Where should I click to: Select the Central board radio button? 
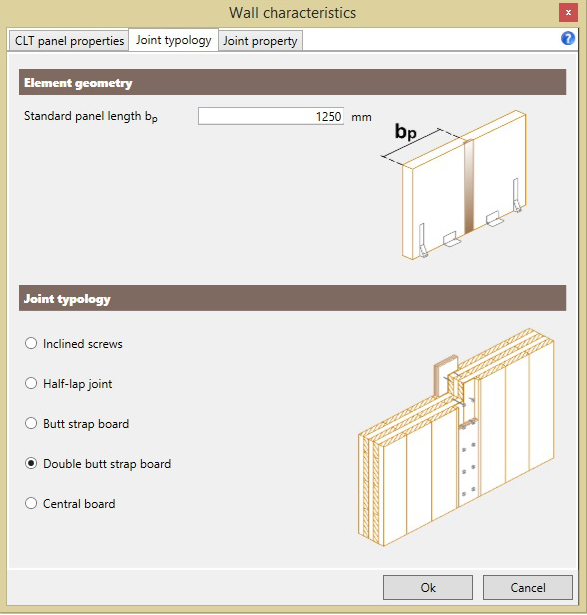[x=70, y=504]
